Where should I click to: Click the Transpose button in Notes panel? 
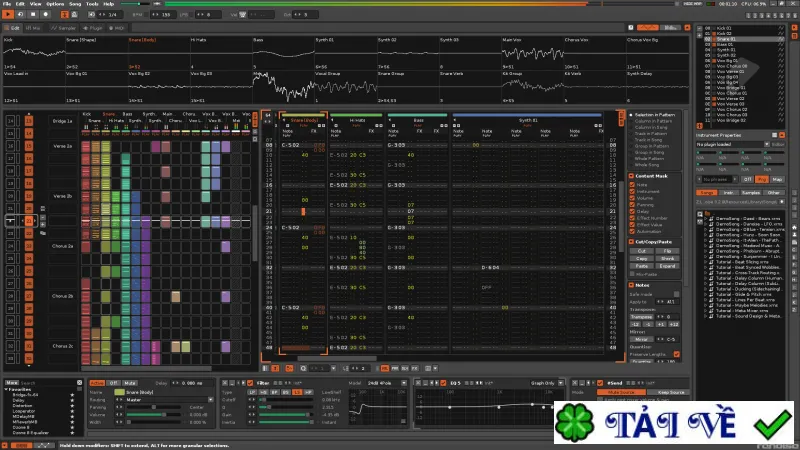pos(641,316)
